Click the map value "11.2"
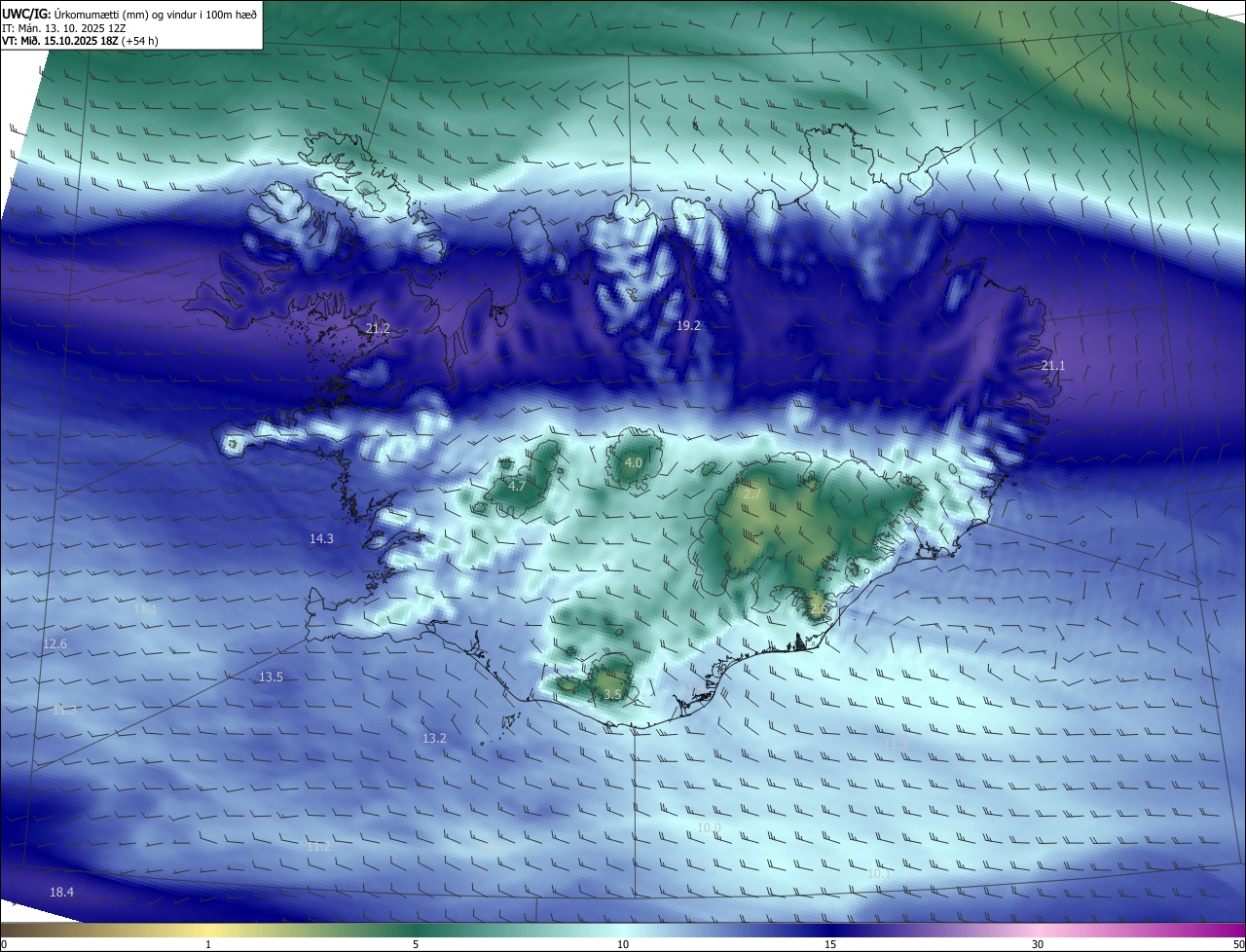Screen dimensions: 1246x952 click(x=318, y=847)
